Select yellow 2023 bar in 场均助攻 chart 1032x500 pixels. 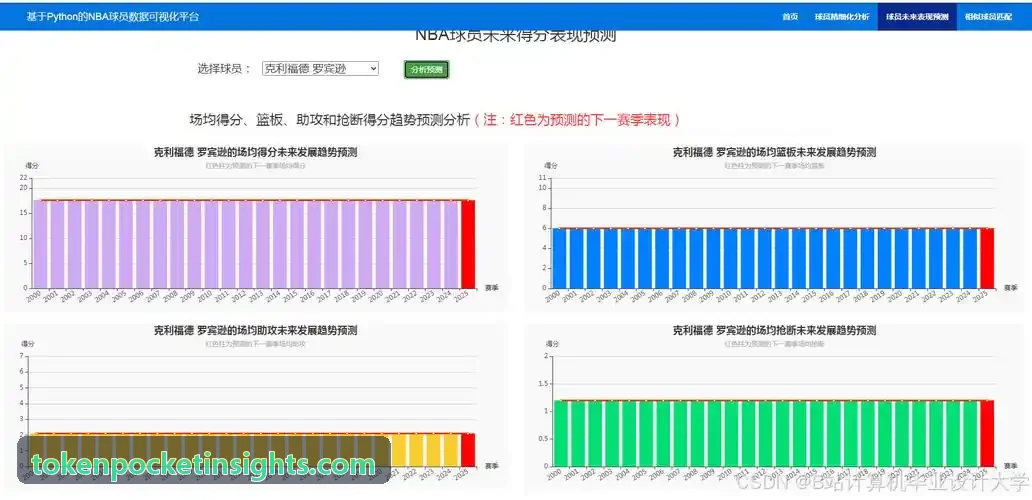pyautogui.click(x=434, y=449)
